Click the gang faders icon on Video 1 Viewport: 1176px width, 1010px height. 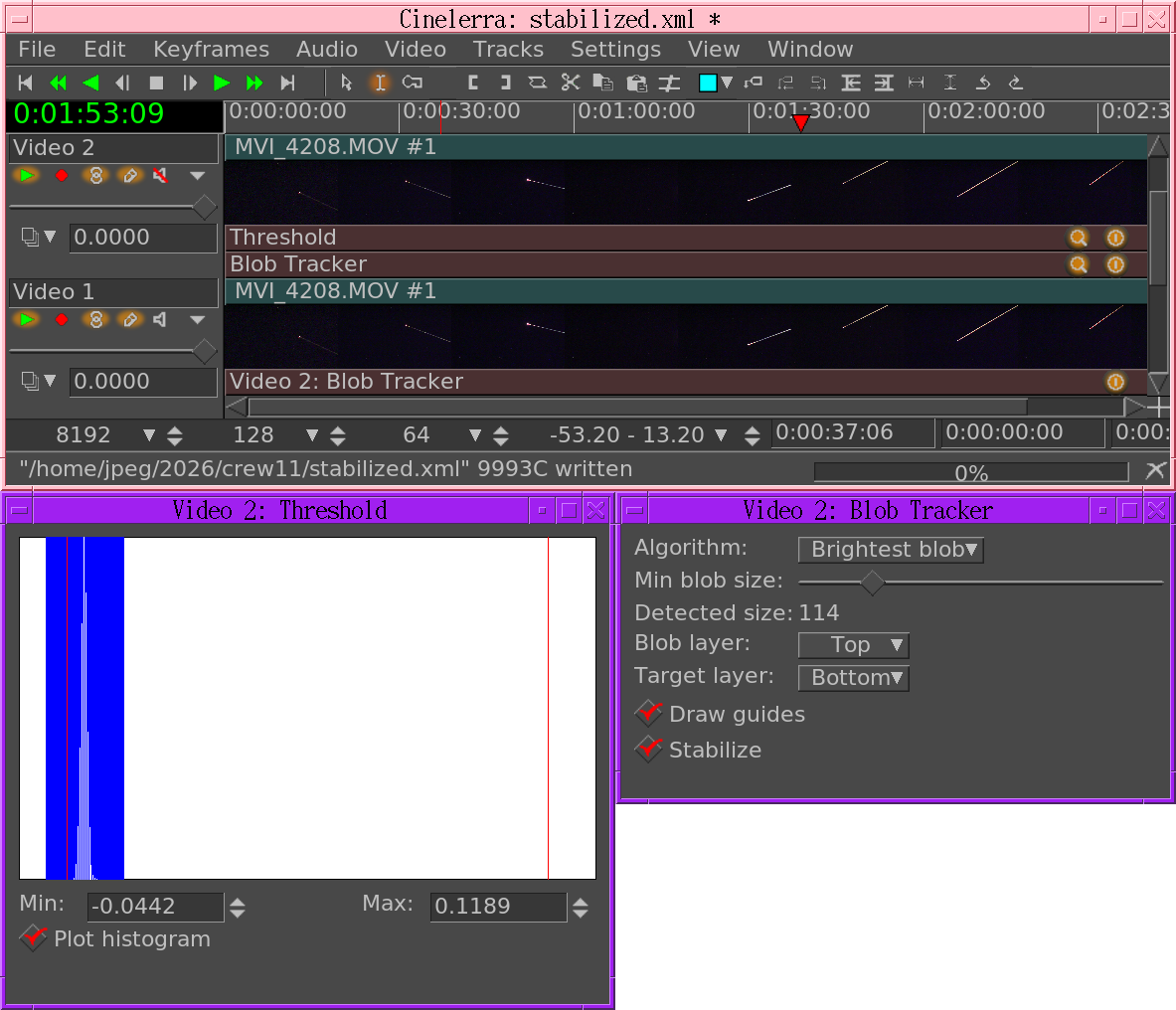click(95, 320)
